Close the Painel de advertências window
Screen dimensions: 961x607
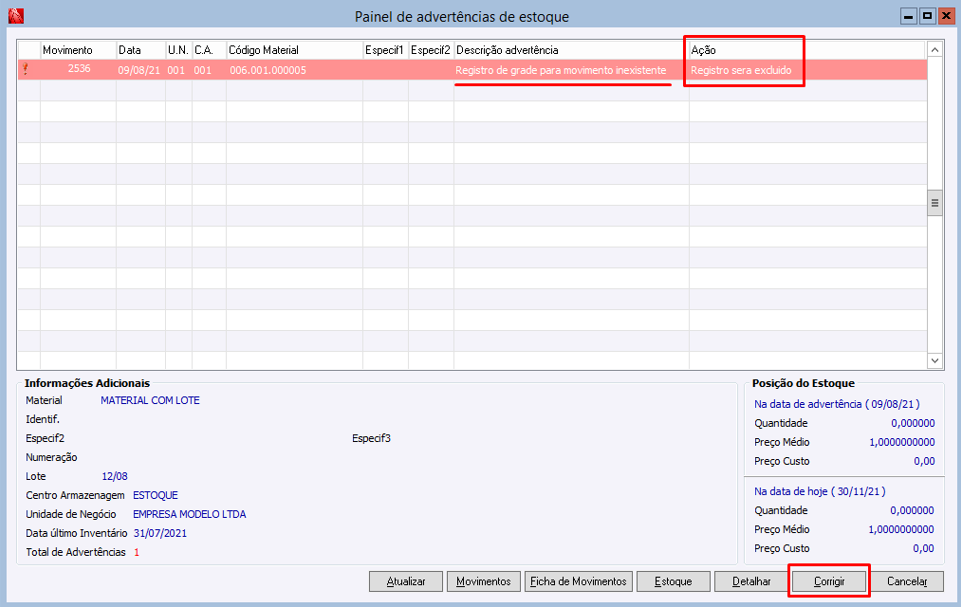[946, 16]
